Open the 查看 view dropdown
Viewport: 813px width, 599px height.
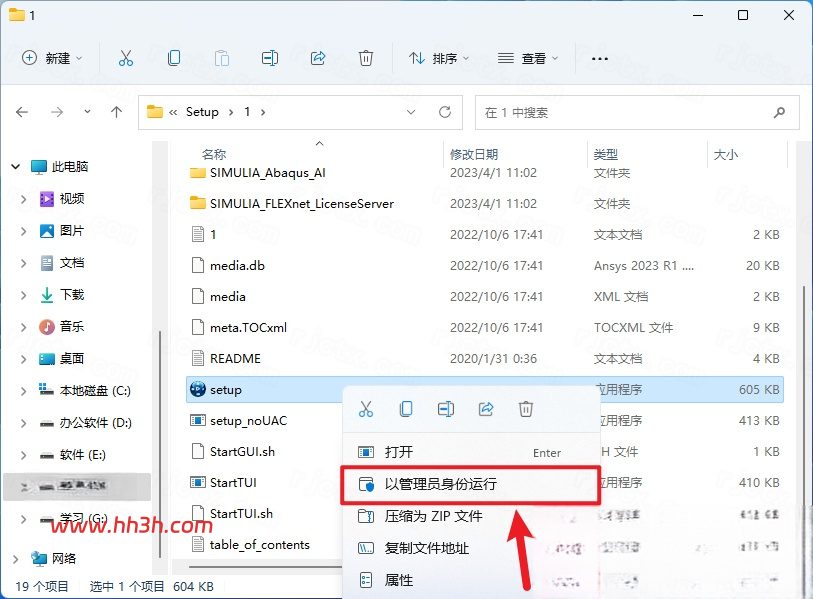[527, 58]
